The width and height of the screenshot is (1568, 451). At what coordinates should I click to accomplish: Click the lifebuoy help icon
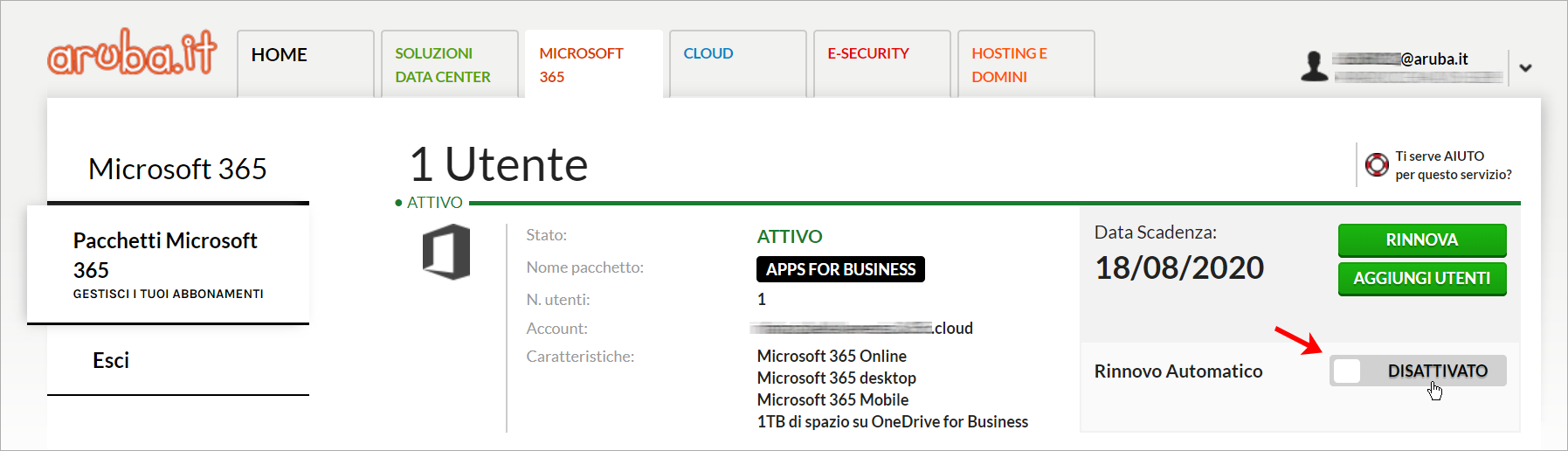1377,164
